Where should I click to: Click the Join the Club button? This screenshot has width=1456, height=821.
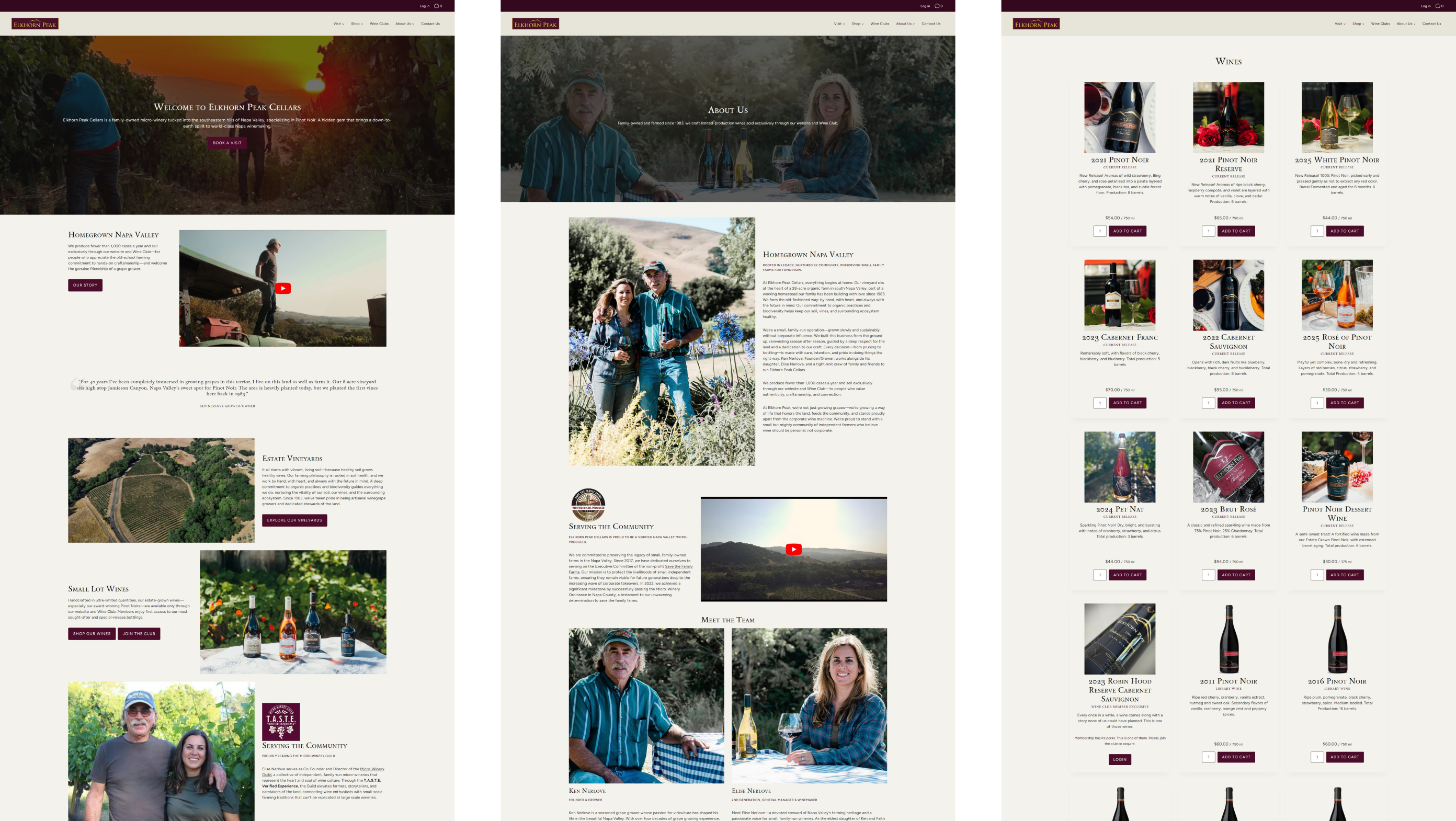[139, 634]
